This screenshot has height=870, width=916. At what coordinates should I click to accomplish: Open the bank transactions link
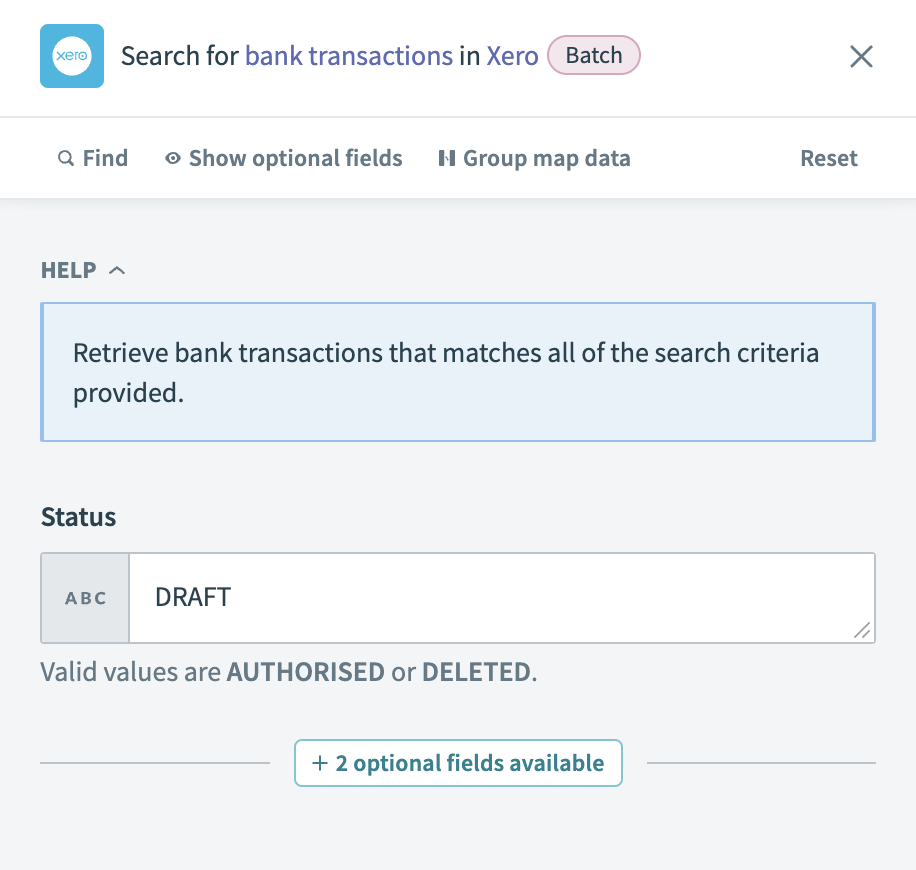pyautogui.click(x=350, y=57)
